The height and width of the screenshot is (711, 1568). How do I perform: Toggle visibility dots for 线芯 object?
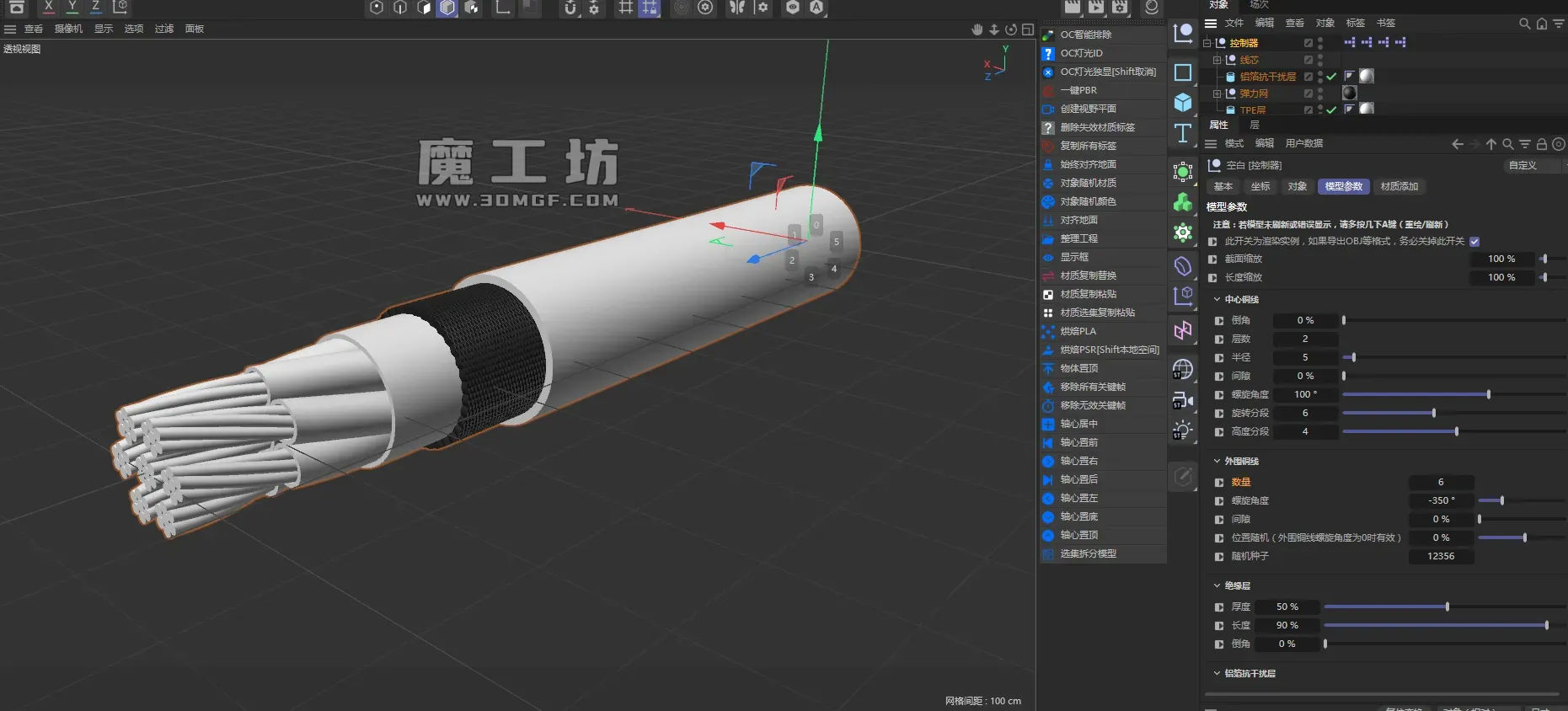pyautogui.click(x=1320, y=60)
